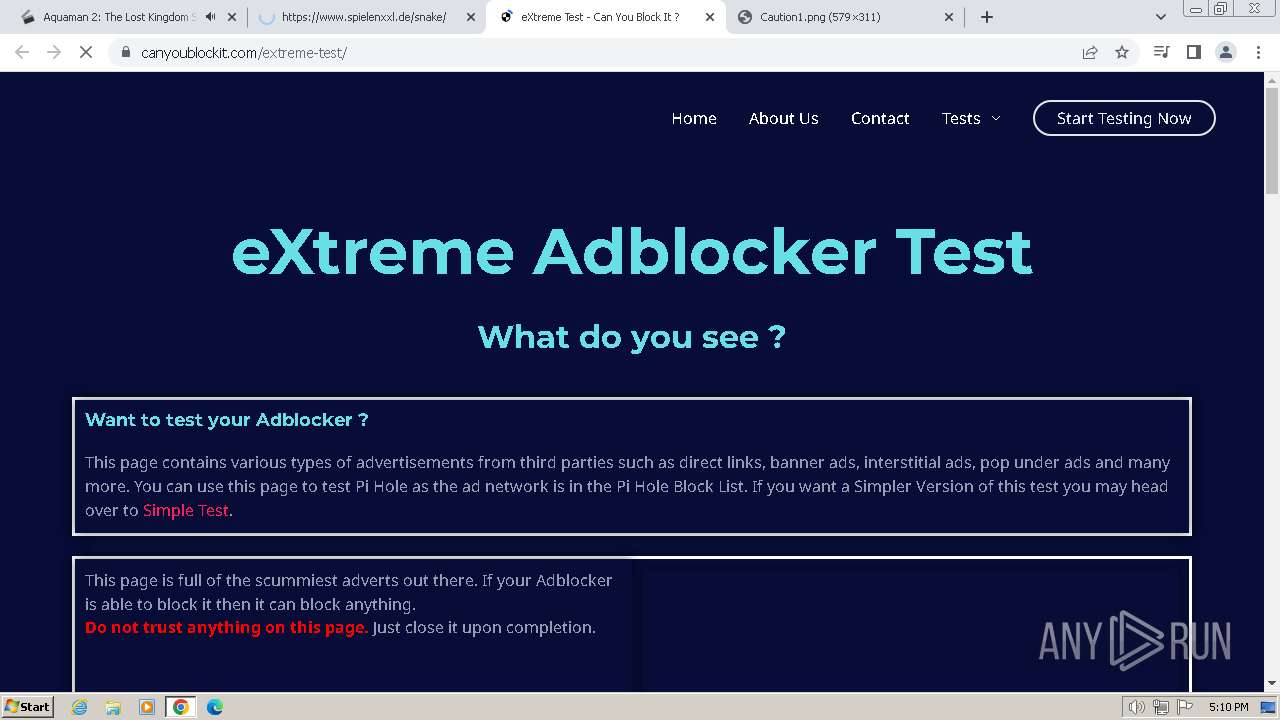
Task: Go forward to next page
Action: click(54, 52)
